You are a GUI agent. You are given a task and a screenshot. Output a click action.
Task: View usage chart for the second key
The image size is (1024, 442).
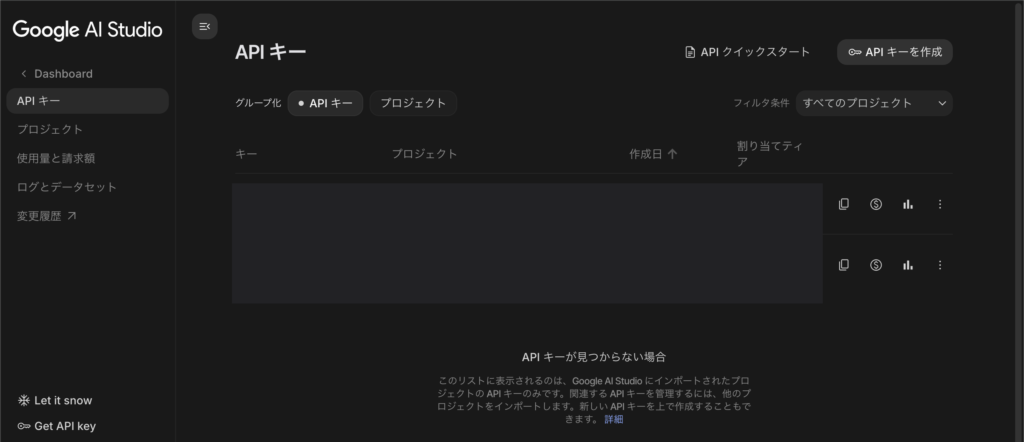click(x=908, y=265)
